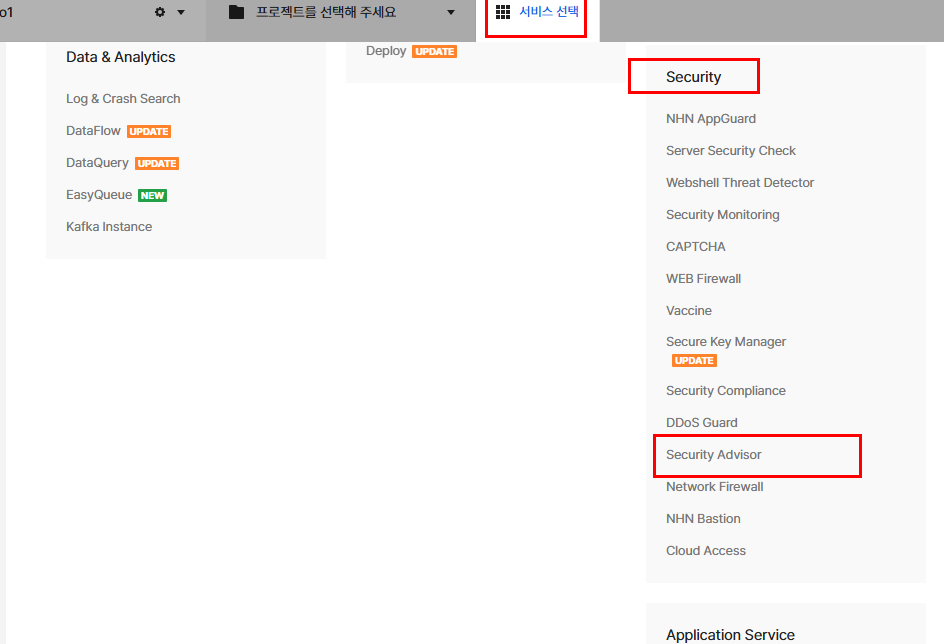Open the EasyQueue service
Viewport: 944px width, 644px height.
[99, 194]
